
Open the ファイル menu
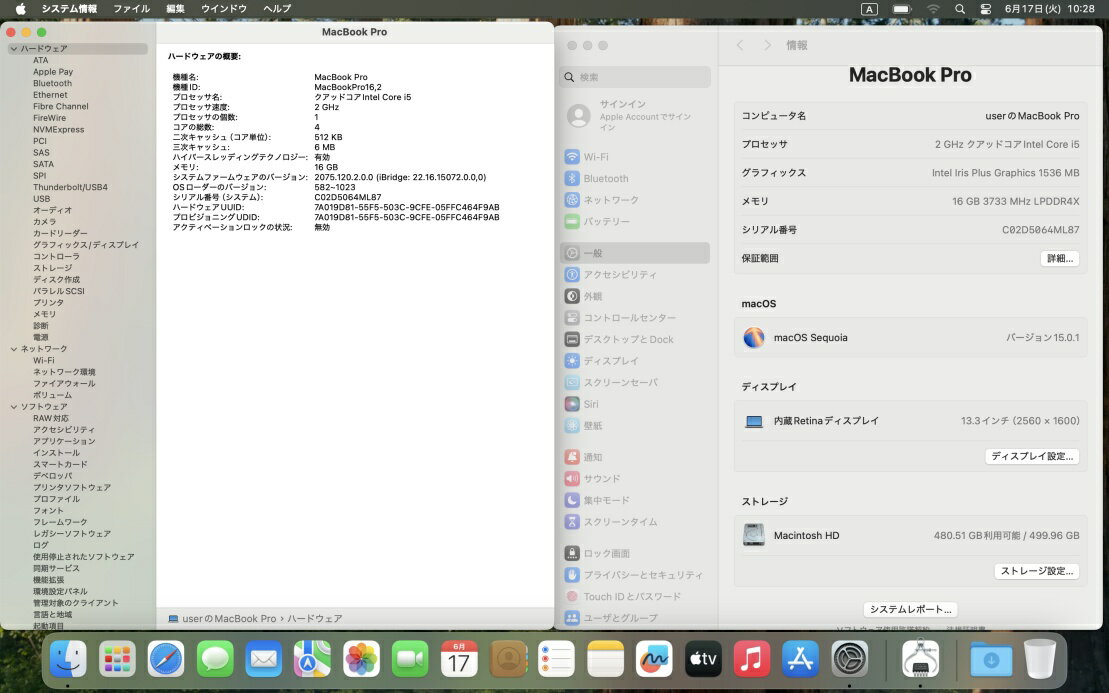pyautogui.click(x=131, y=9)
